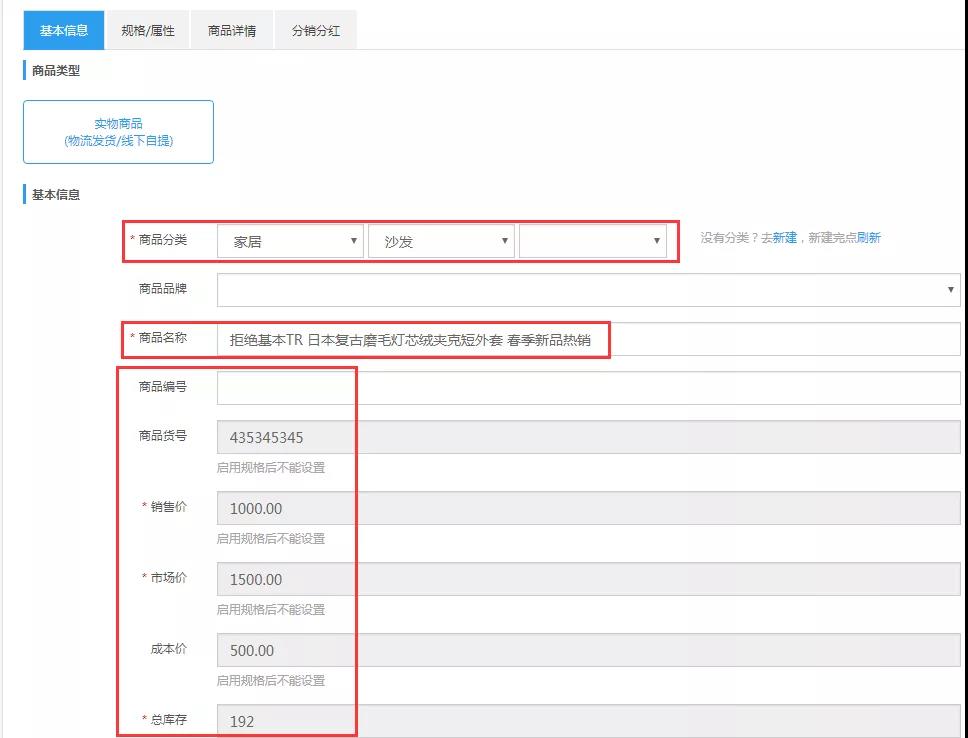
Task: Click the 总库存 field showing 192
Action: [x=588, y=720]
